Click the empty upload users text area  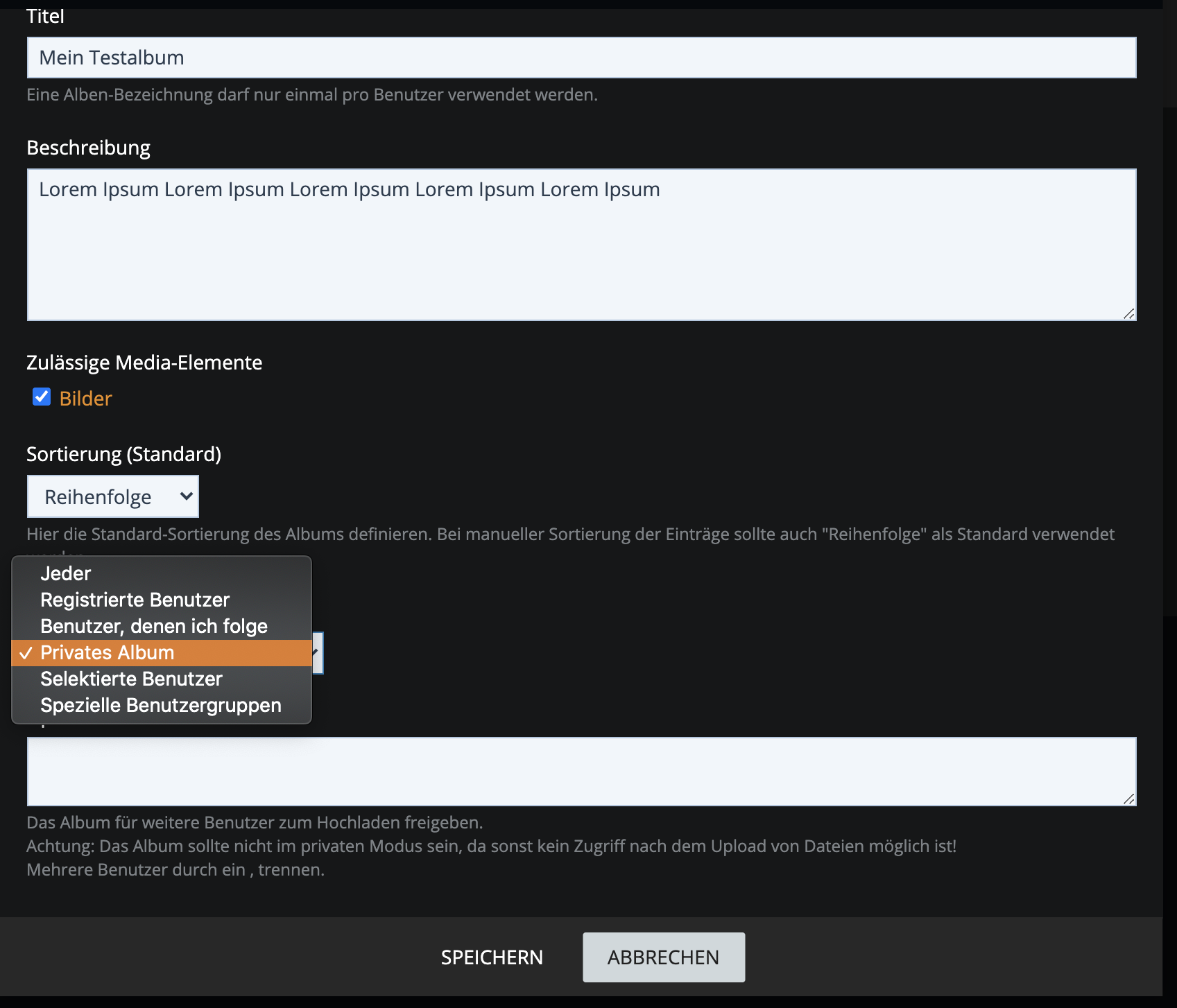[x=581, y=771]
